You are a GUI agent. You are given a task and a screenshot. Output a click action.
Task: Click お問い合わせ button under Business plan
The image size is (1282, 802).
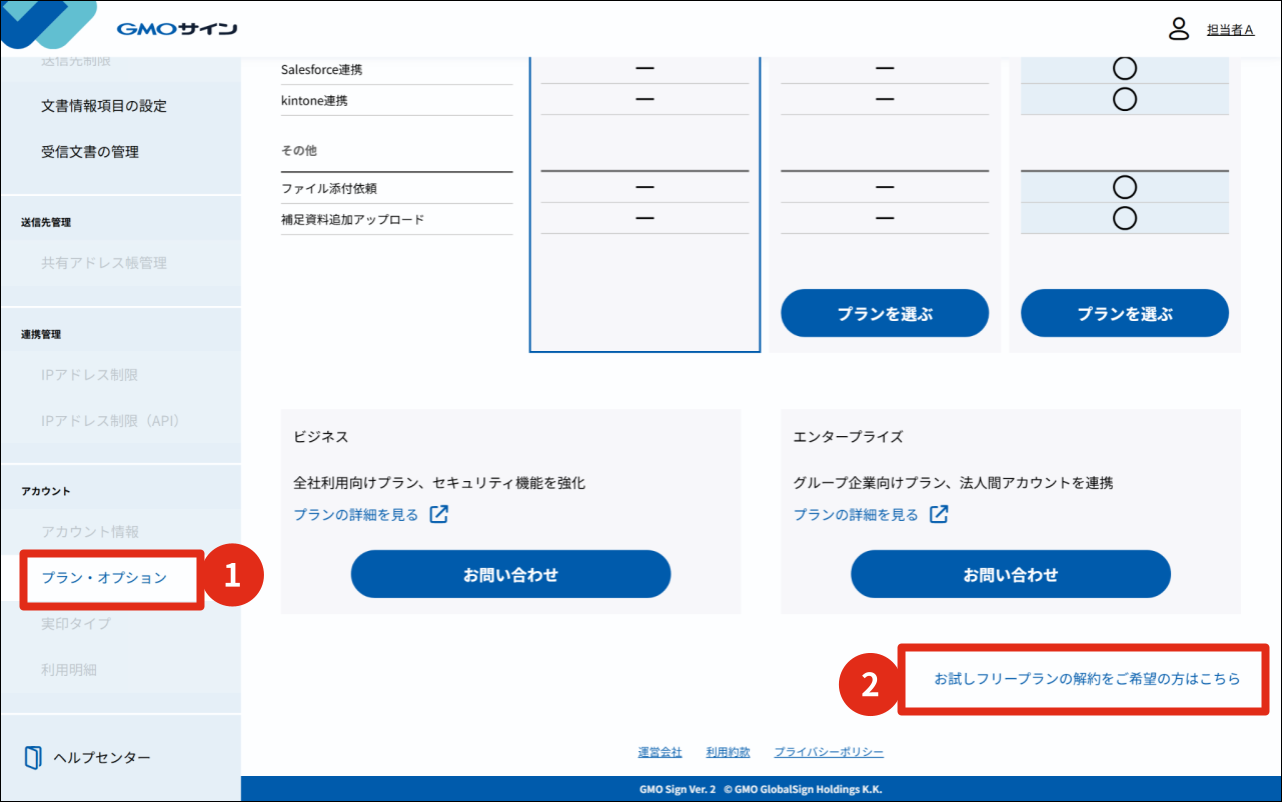pos(510,575)
